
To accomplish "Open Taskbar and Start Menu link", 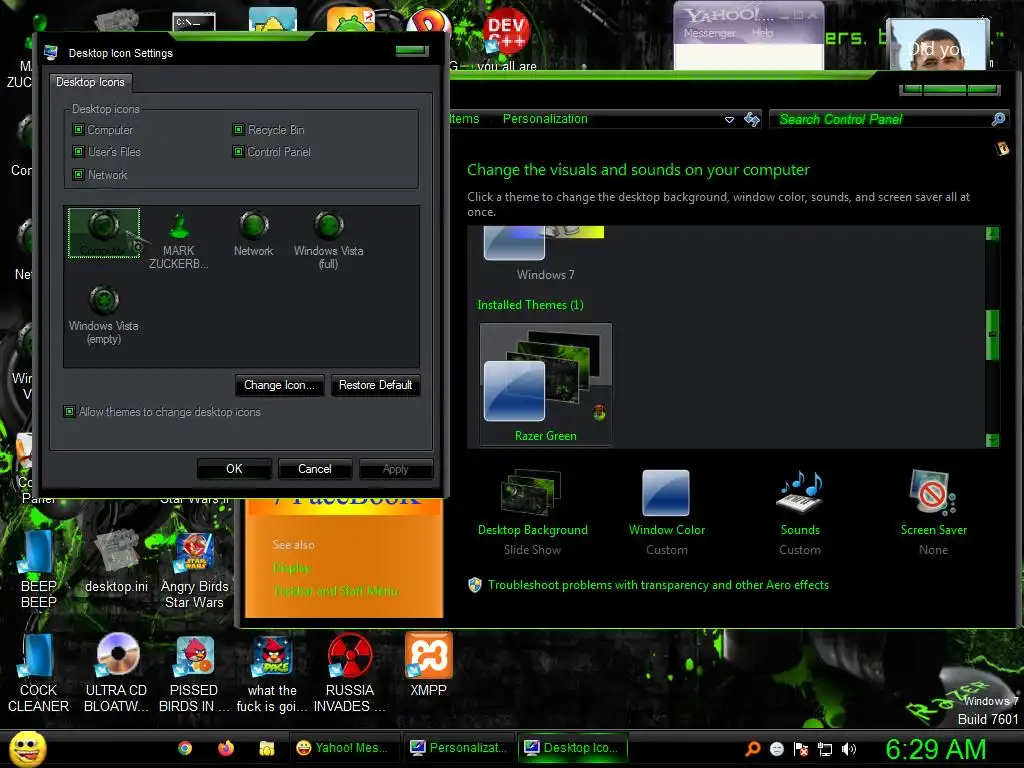I will coord(336,591).
